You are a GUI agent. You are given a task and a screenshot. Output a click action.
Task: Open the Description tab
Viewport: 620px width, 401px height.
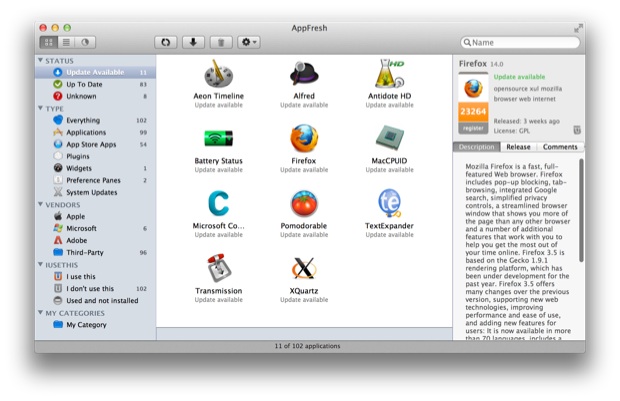(476, 147)
